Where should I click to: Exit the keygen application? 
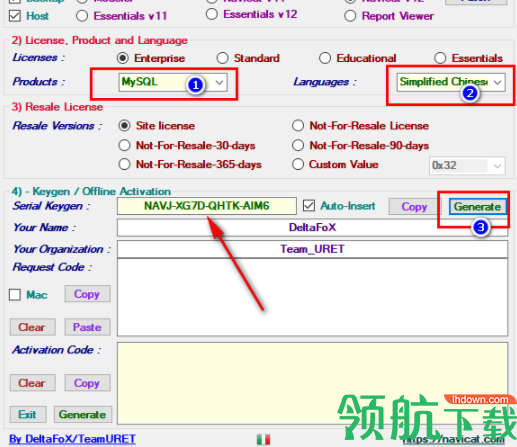28,414
